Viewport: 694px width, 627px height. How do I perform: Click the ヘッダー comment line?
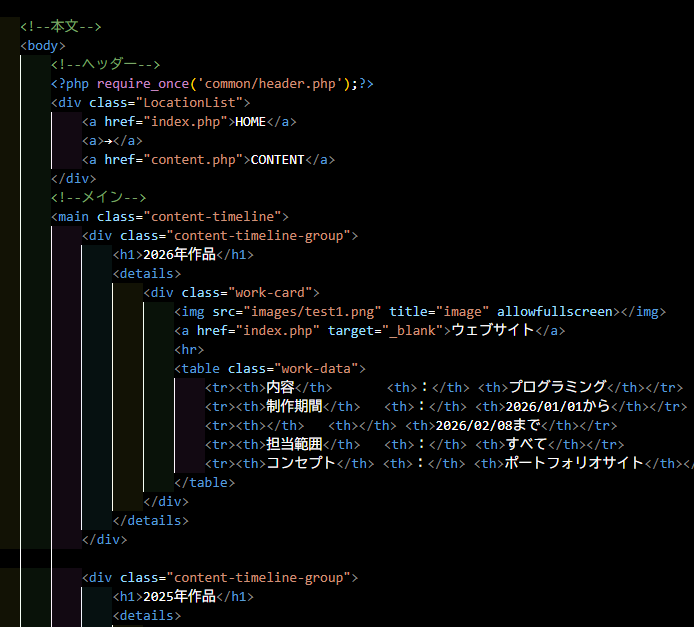click(105, 65)
